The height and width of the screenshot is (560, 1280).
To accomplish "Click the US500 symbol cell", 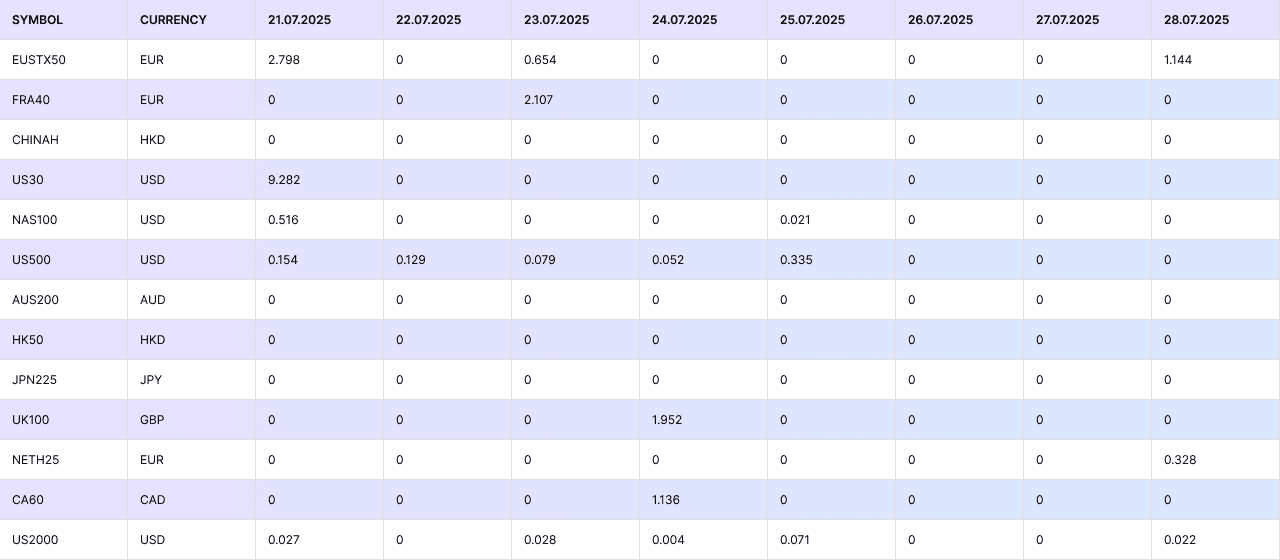I will (x=64, y=260).
